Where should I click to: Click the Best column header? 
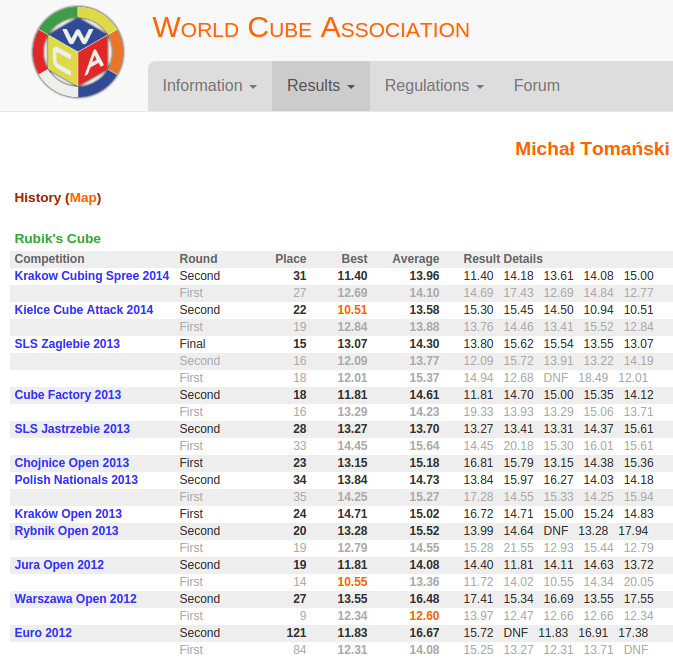click(x=355, y=259)
